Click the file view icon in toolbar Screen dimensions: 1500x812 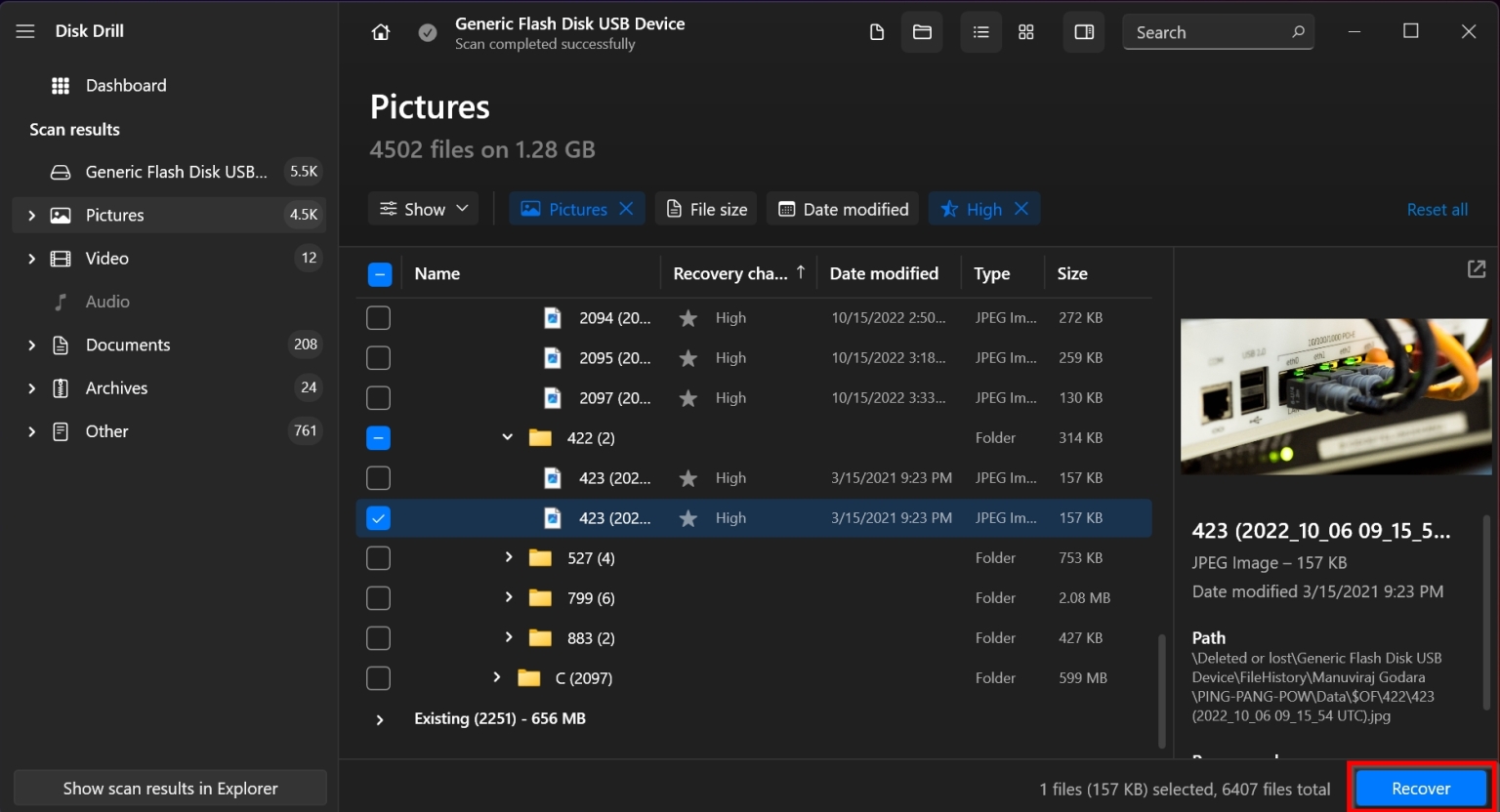[876, 31]
